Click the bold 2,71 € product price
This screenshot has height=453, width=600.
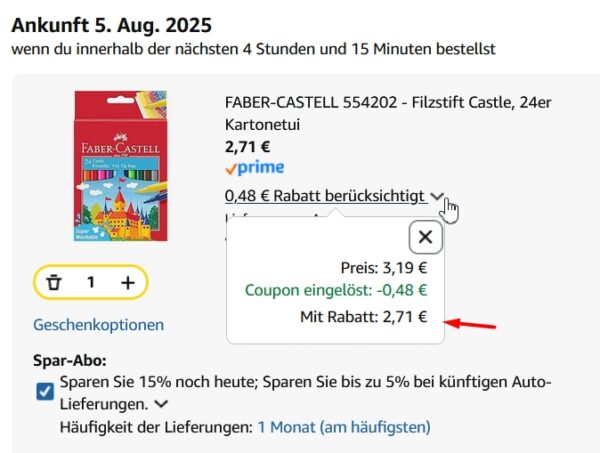point(250,146)
